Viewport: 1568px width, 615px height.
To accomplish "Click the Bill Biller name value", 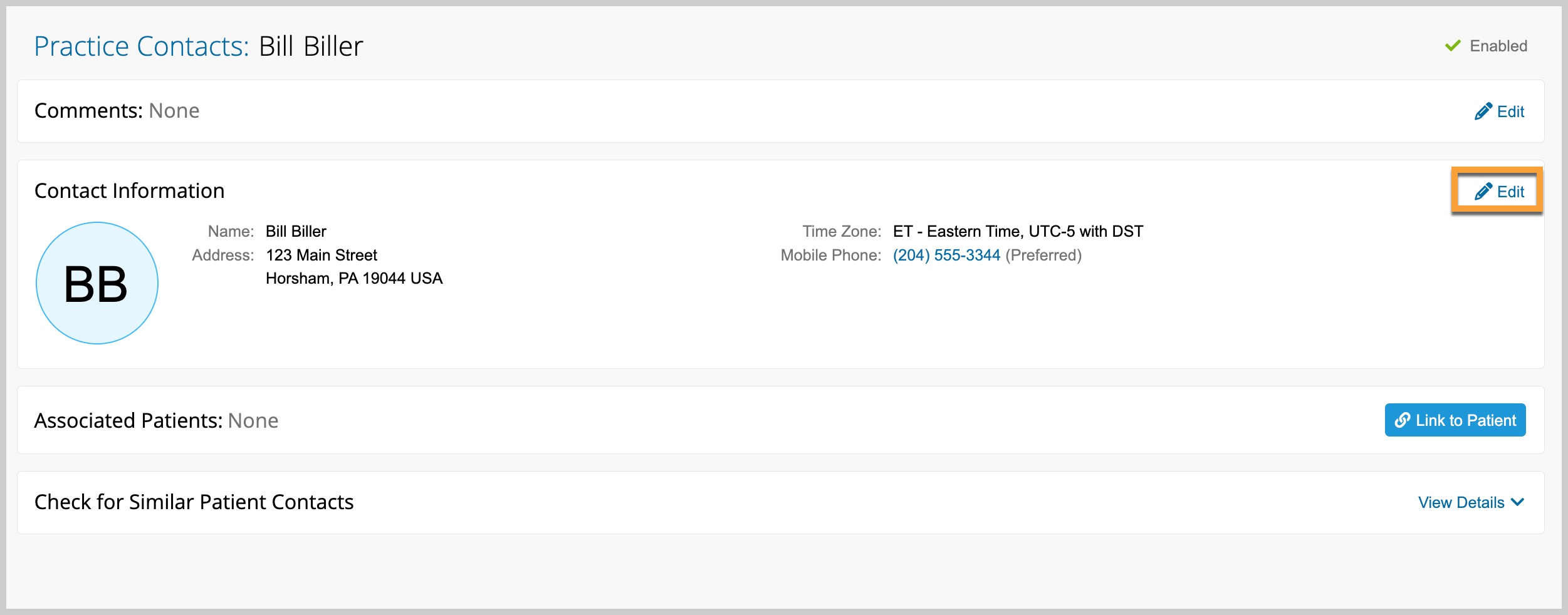I will (296, 232).
